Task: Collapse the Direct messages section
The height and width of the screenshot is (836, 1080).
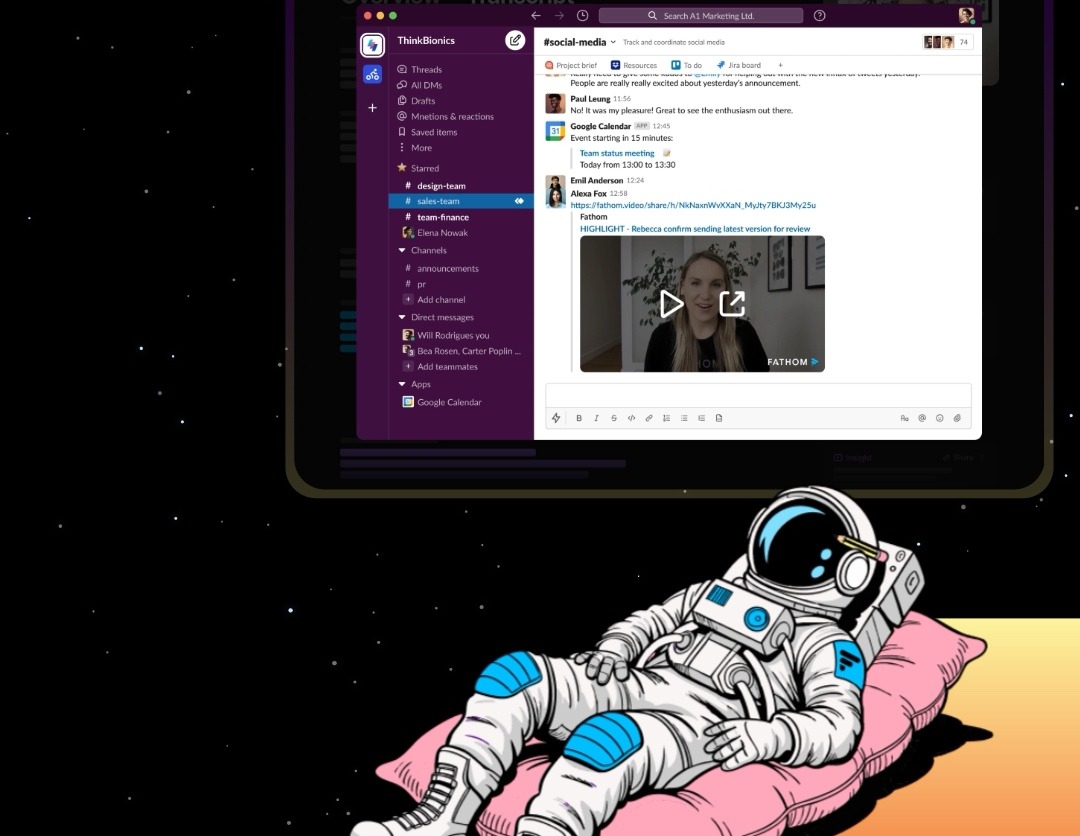Action: pyautogui.click(x=402, y=317)
